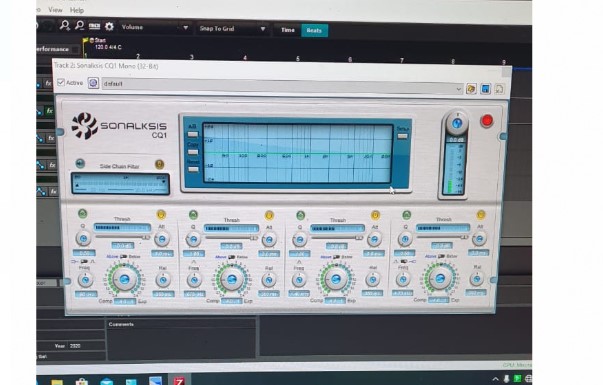Viewport: 603px width, 385px height.
Task: Switch timeline to Time mode
Action: pyautogui.click(x=287, y=30)
